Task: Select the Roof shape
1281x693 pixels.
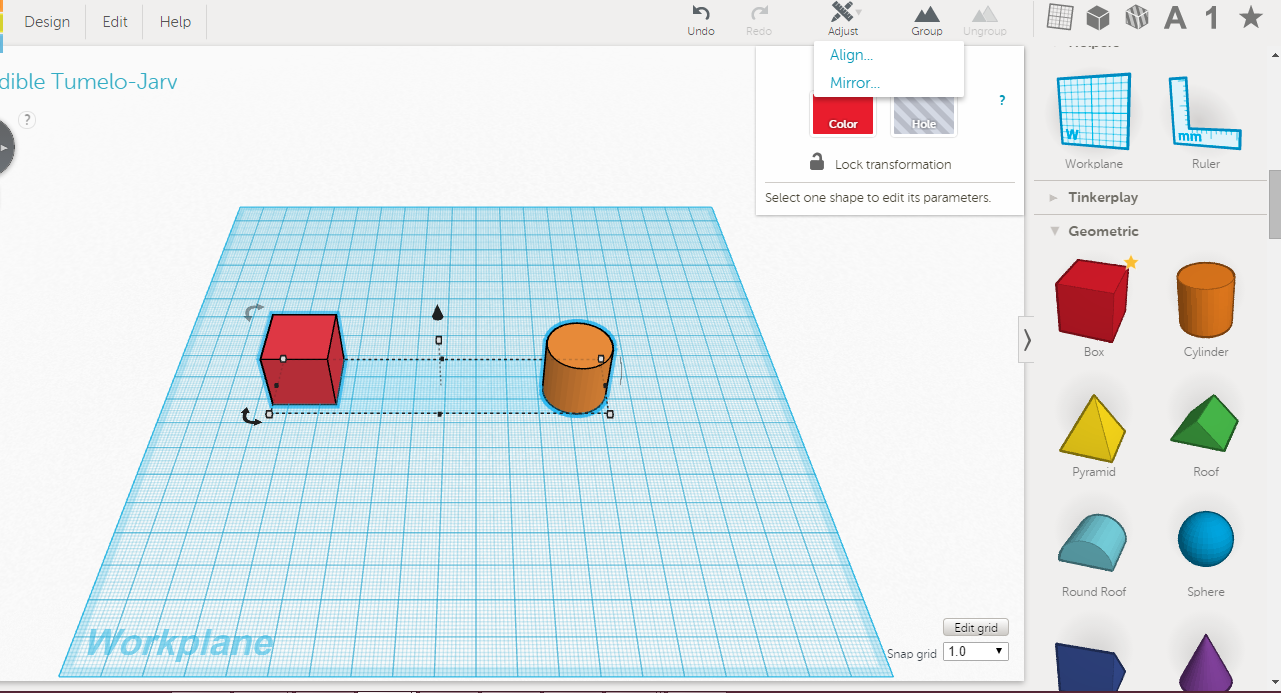Action: click(1205, 425)
